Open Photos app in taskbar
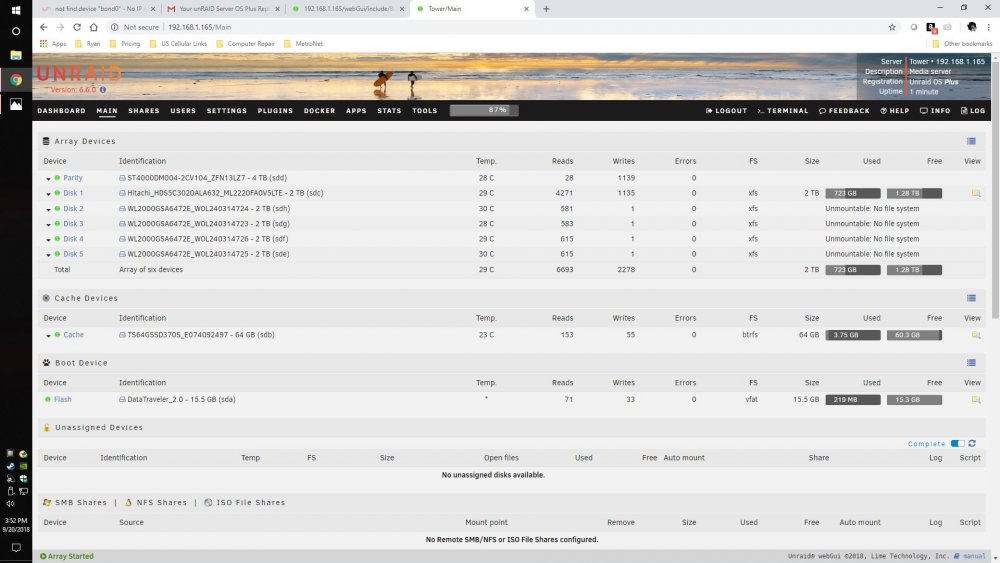 click(16, 104)
